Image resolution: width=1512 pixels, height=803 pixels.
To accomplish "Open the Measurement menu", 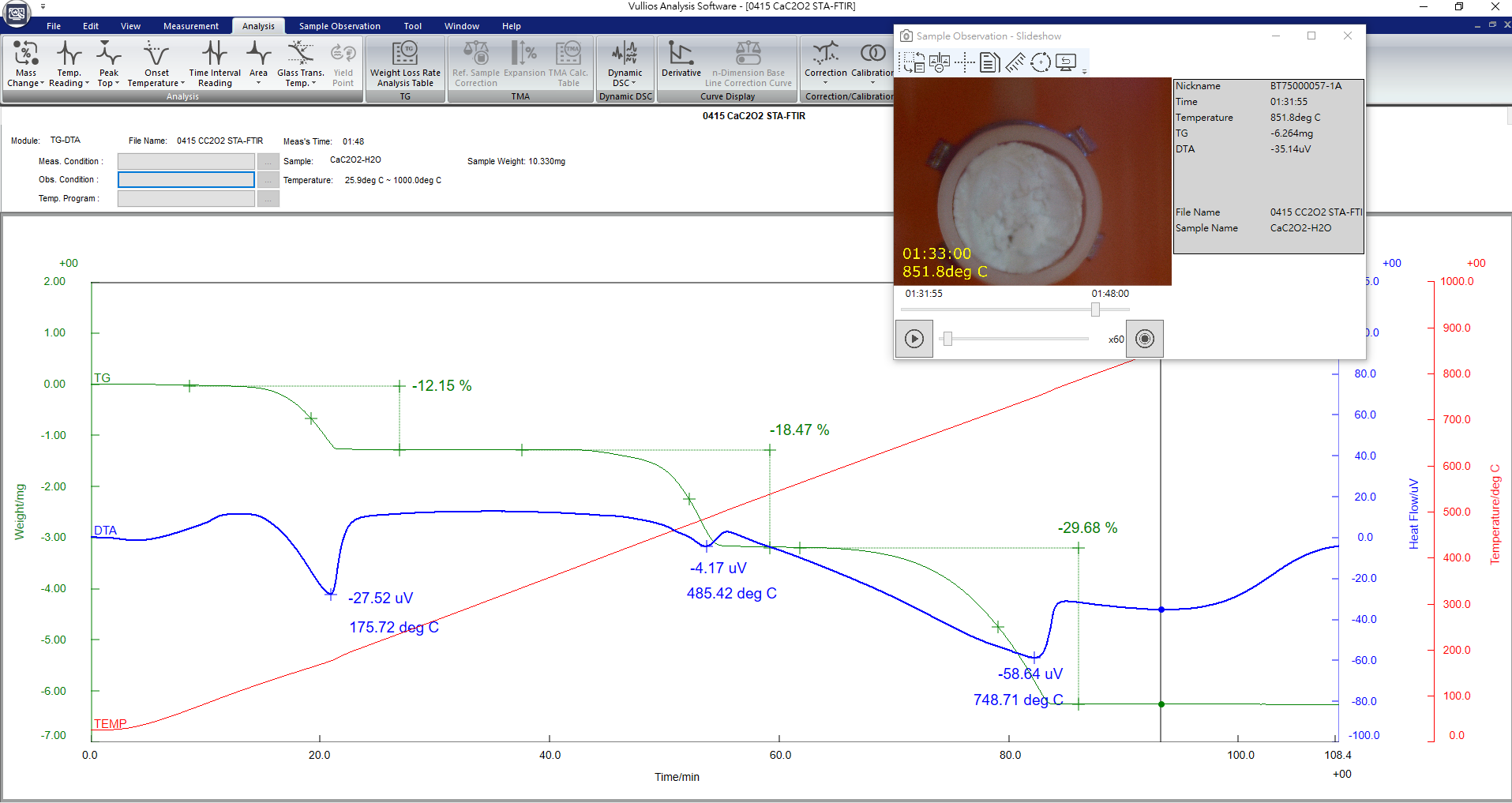I will 190,26.
